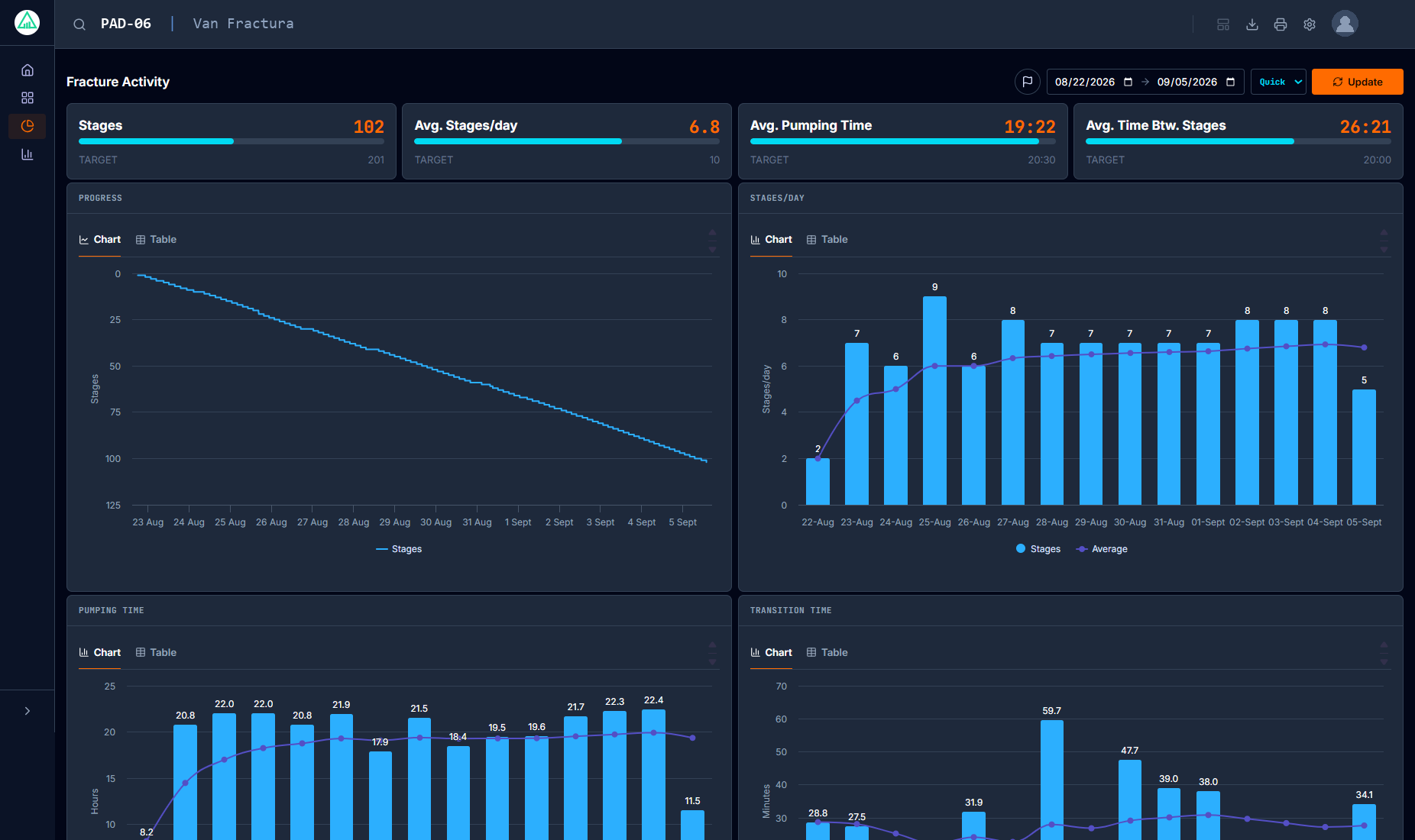Click up arrow in Stages/Day panel
Image resolution: width=1415 pixels, height=840 pixels.
coord(1384,232)
